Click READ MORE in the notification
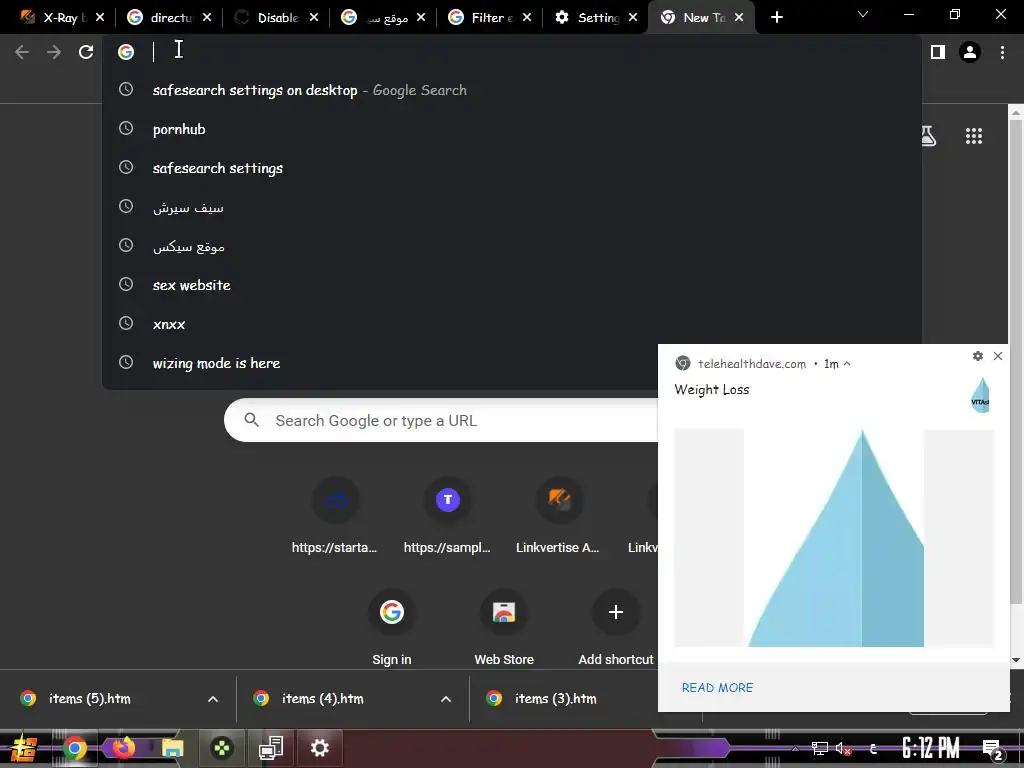The image size is (1024, 768). (x=717, y=687)
